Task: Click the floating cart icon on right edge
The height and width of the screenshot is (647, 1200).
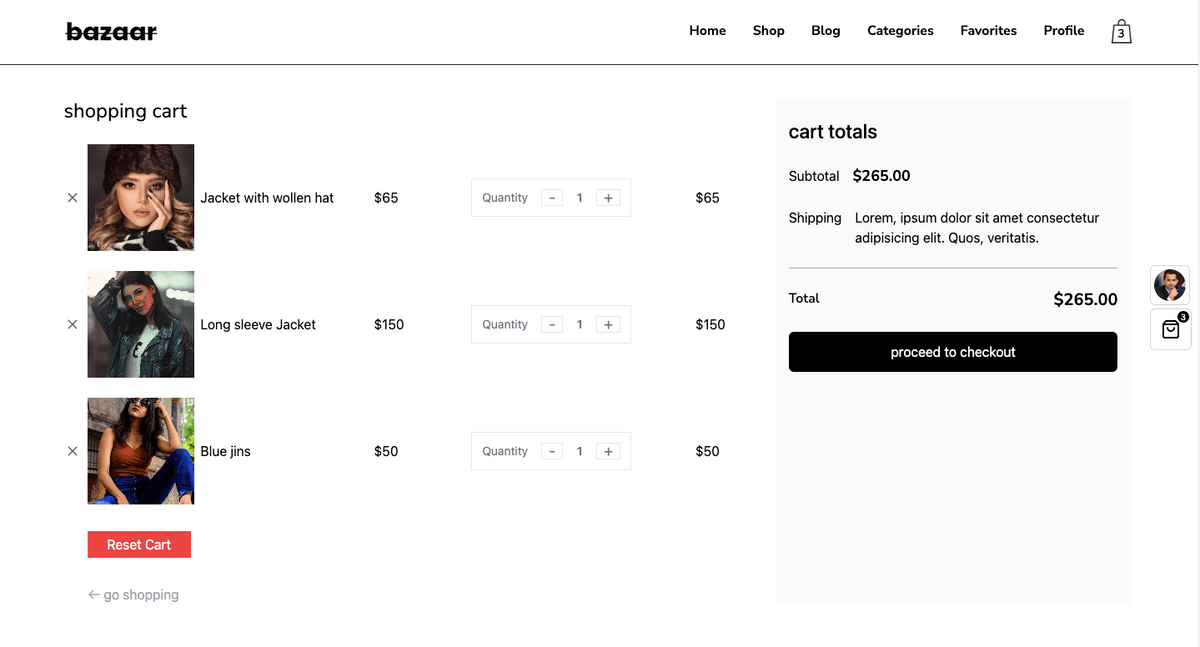Action: click(1170, 329)
